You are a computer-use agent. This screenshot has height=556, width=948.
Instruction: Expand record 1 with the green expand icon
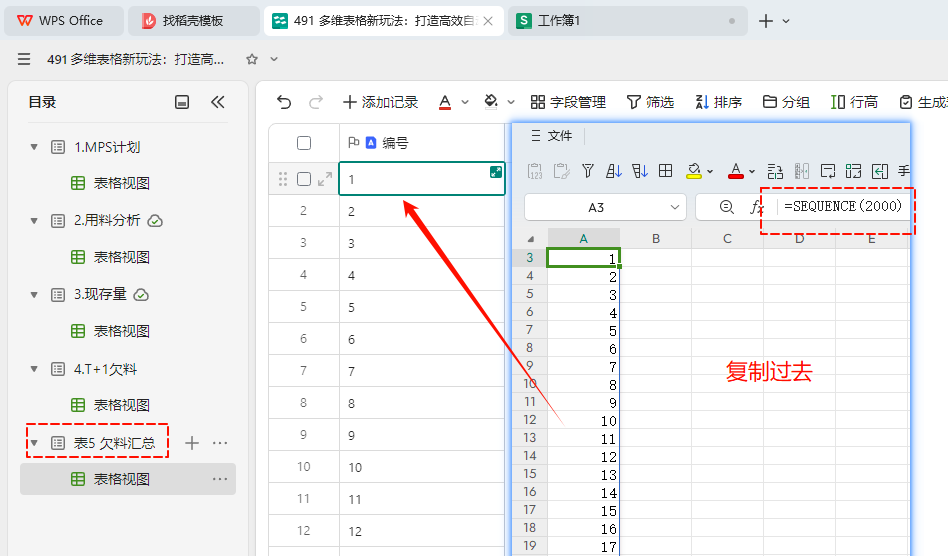496,172
